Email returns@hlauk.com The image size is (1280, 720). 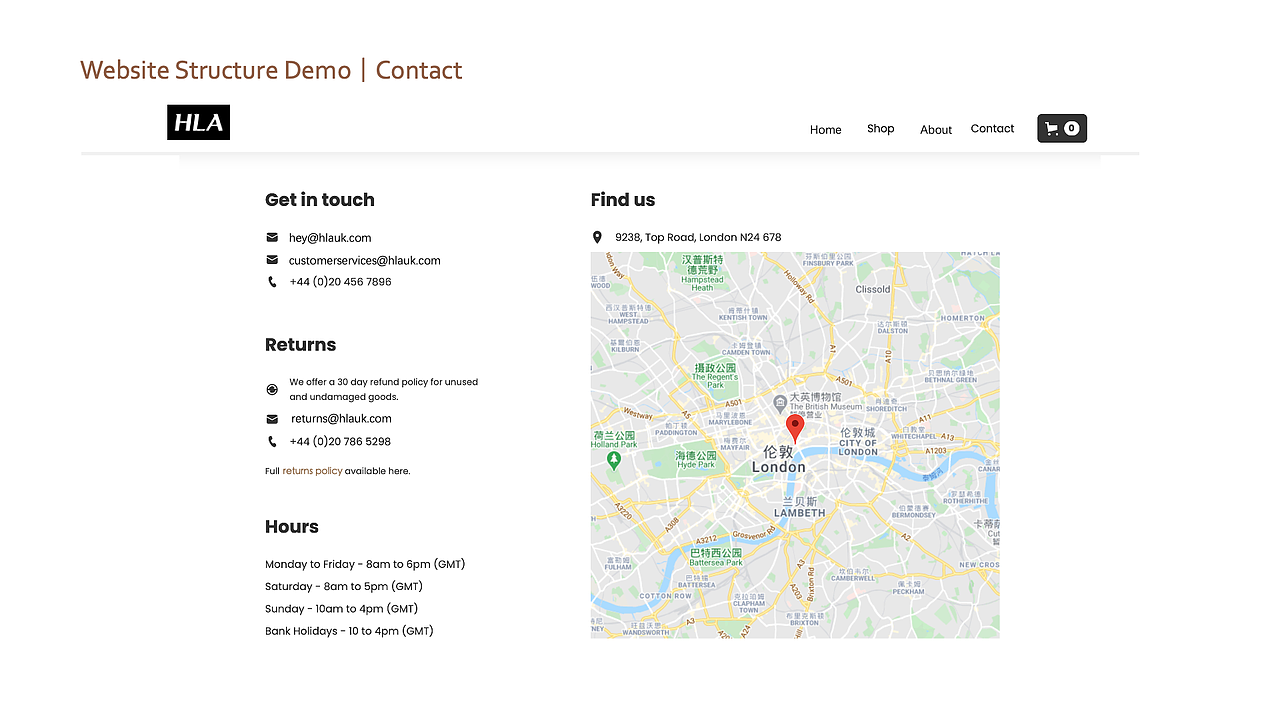pyautogui.click(x=341, y=419)
